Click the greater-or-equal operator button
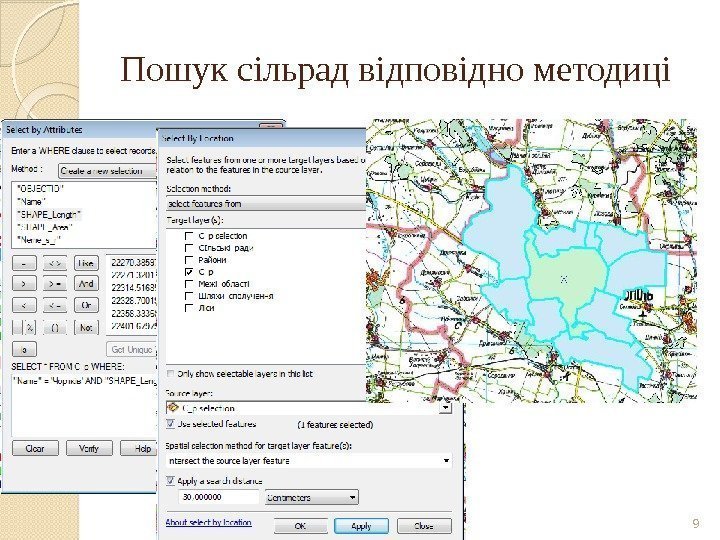Viewport: 720px width, 540px height. (55, 284)
